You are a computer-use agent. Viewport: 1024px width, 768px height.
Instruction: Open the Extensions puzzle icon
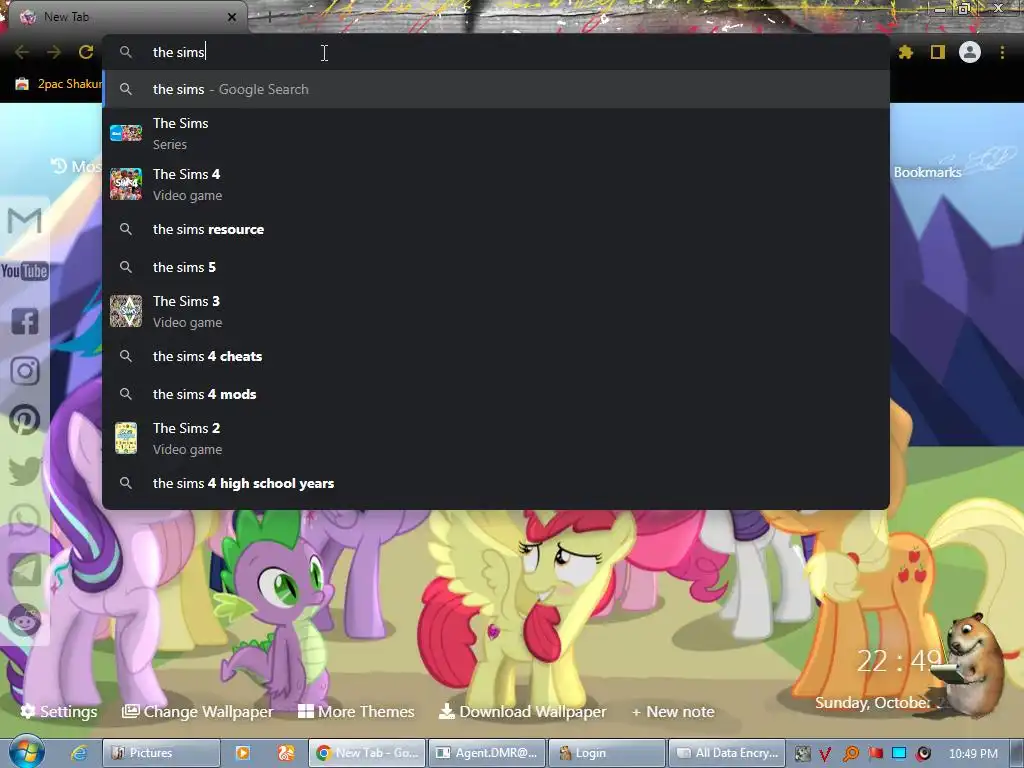pos(906,52)
